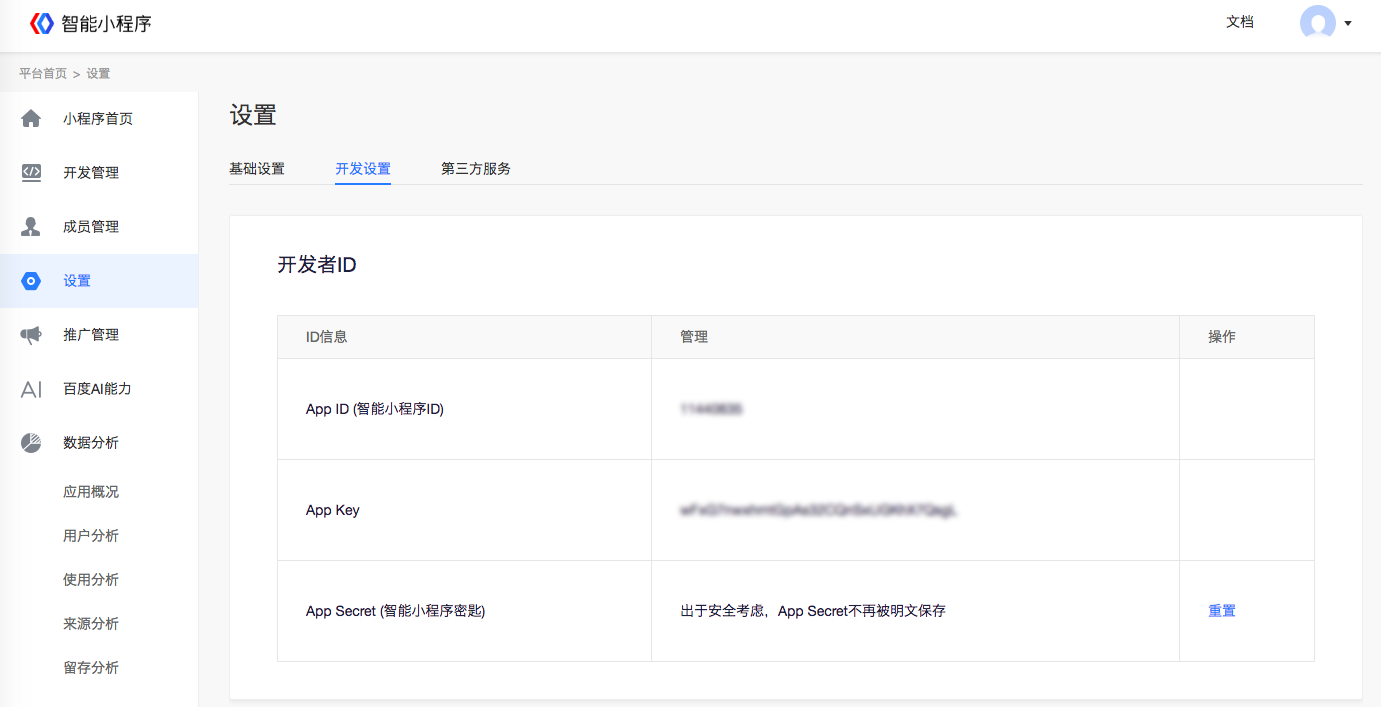The height and width of the screenshot is (707, 1381).
Task: Select the 开发设置 tab
Action: (x=363, y=168)
